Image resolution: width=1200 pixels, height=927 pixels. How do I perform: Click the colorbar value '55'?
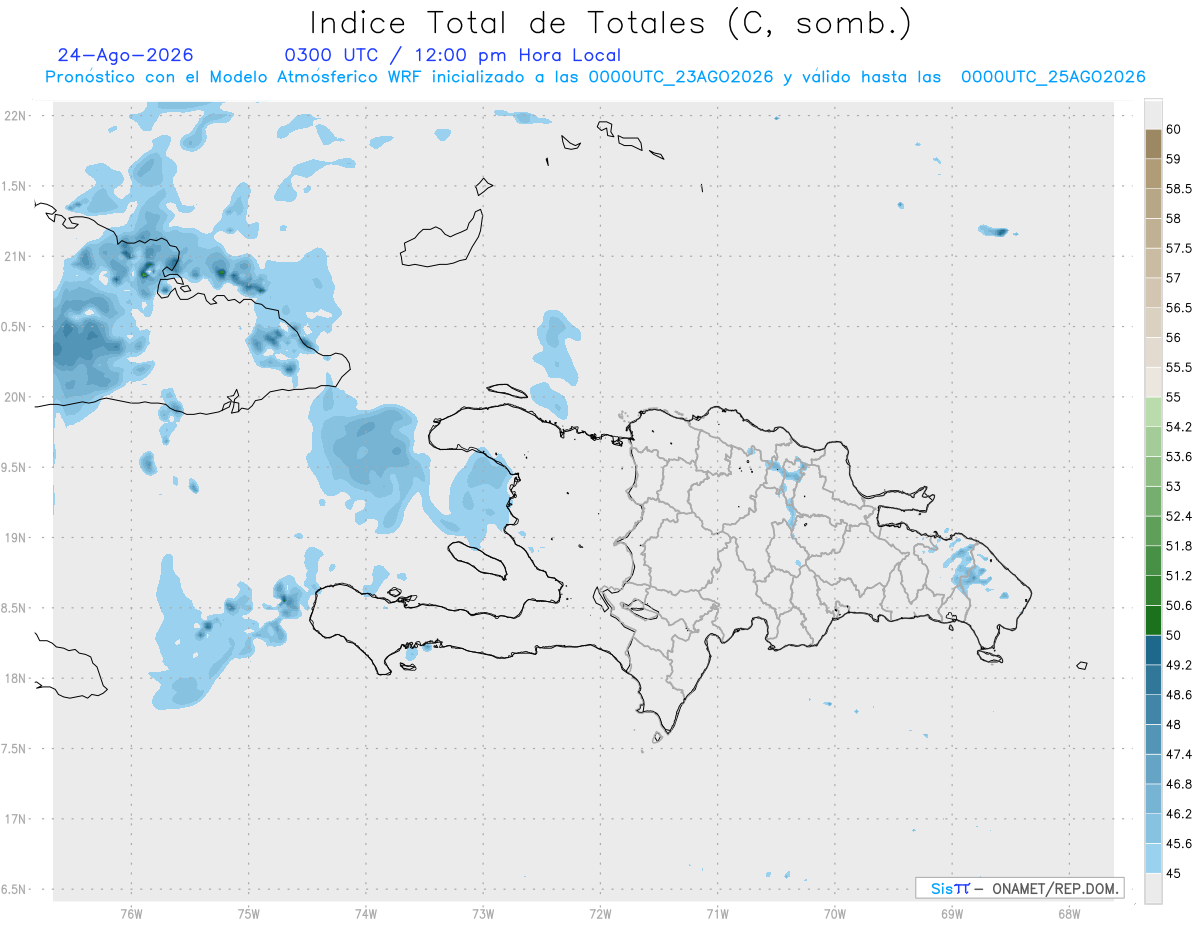pyautogui.click(x=1173, y=397)
